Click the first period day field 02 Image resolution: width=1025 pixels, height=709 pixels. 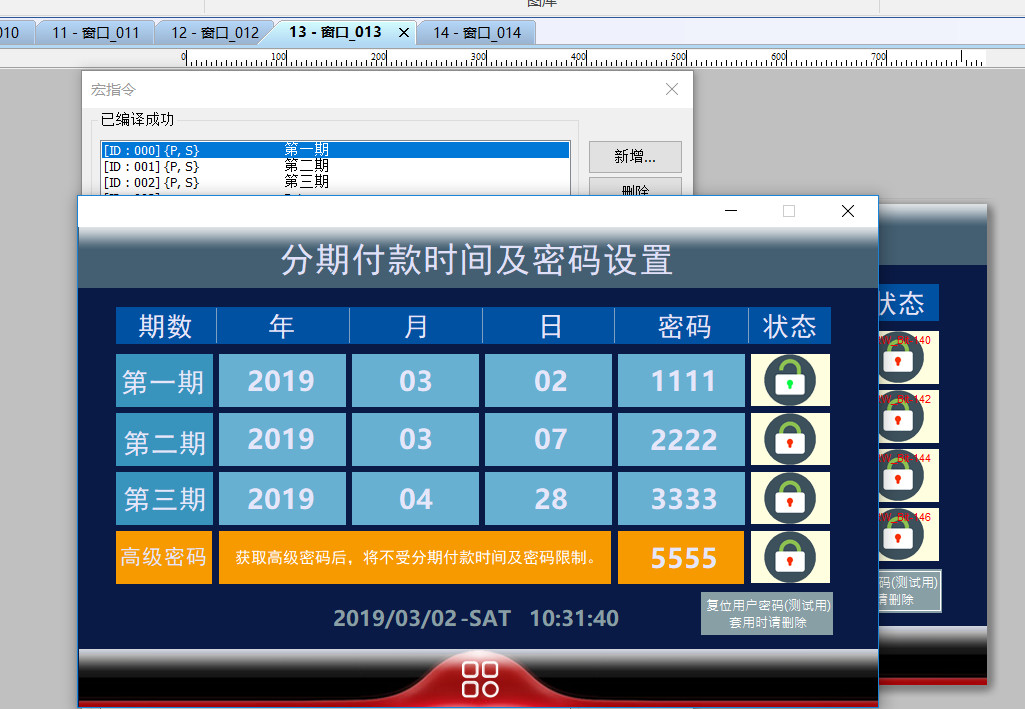[x=550, y=381]
